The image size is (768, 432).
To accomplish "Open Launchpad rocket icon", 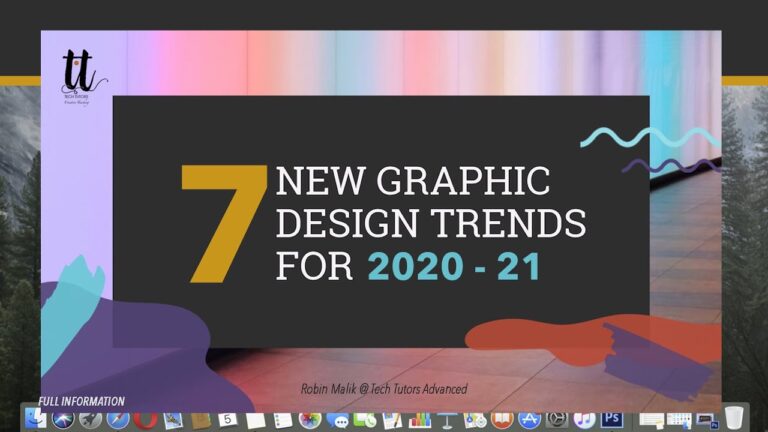I will (91, 419).
